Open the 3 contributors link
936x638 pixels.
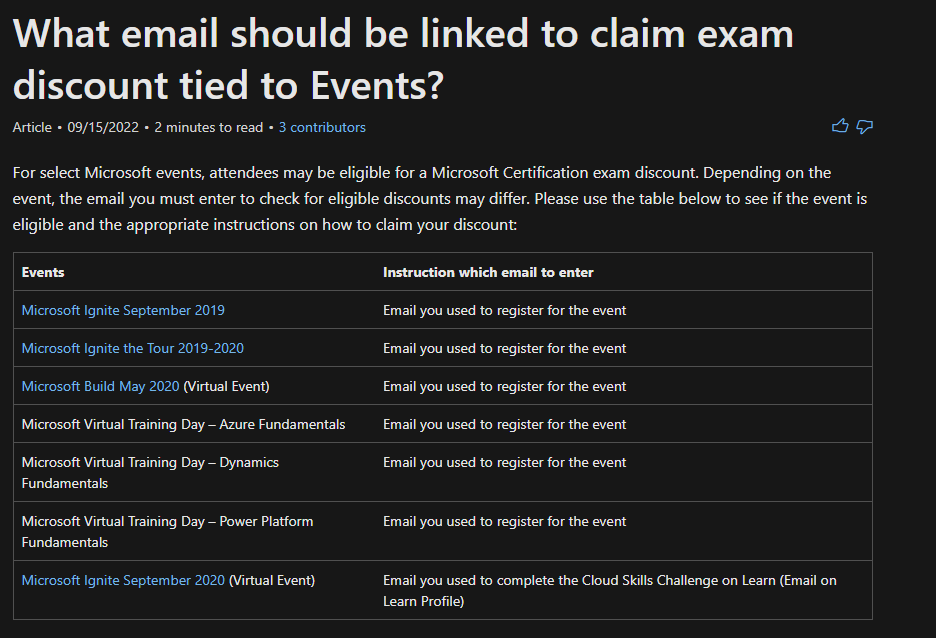click(322, 127)
